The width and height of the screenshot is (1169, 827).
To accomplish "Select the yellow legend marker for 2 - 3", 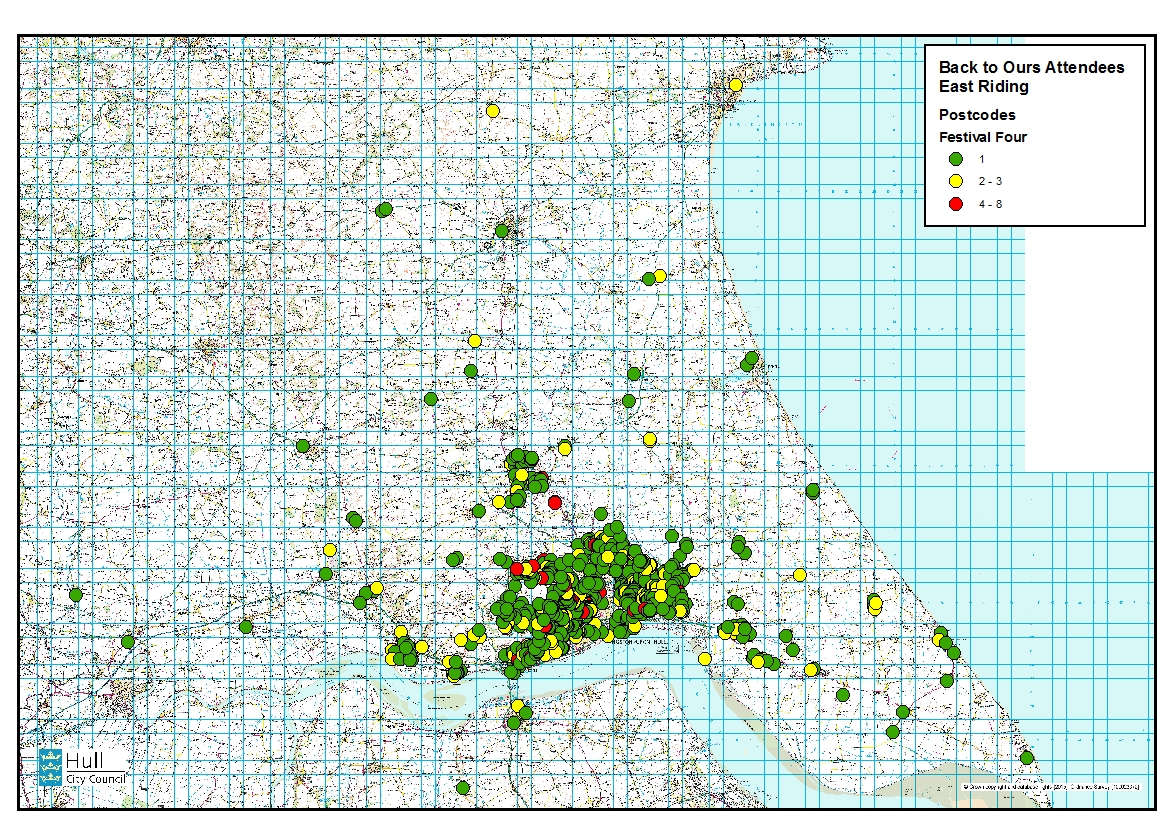I will pos(956,181).
